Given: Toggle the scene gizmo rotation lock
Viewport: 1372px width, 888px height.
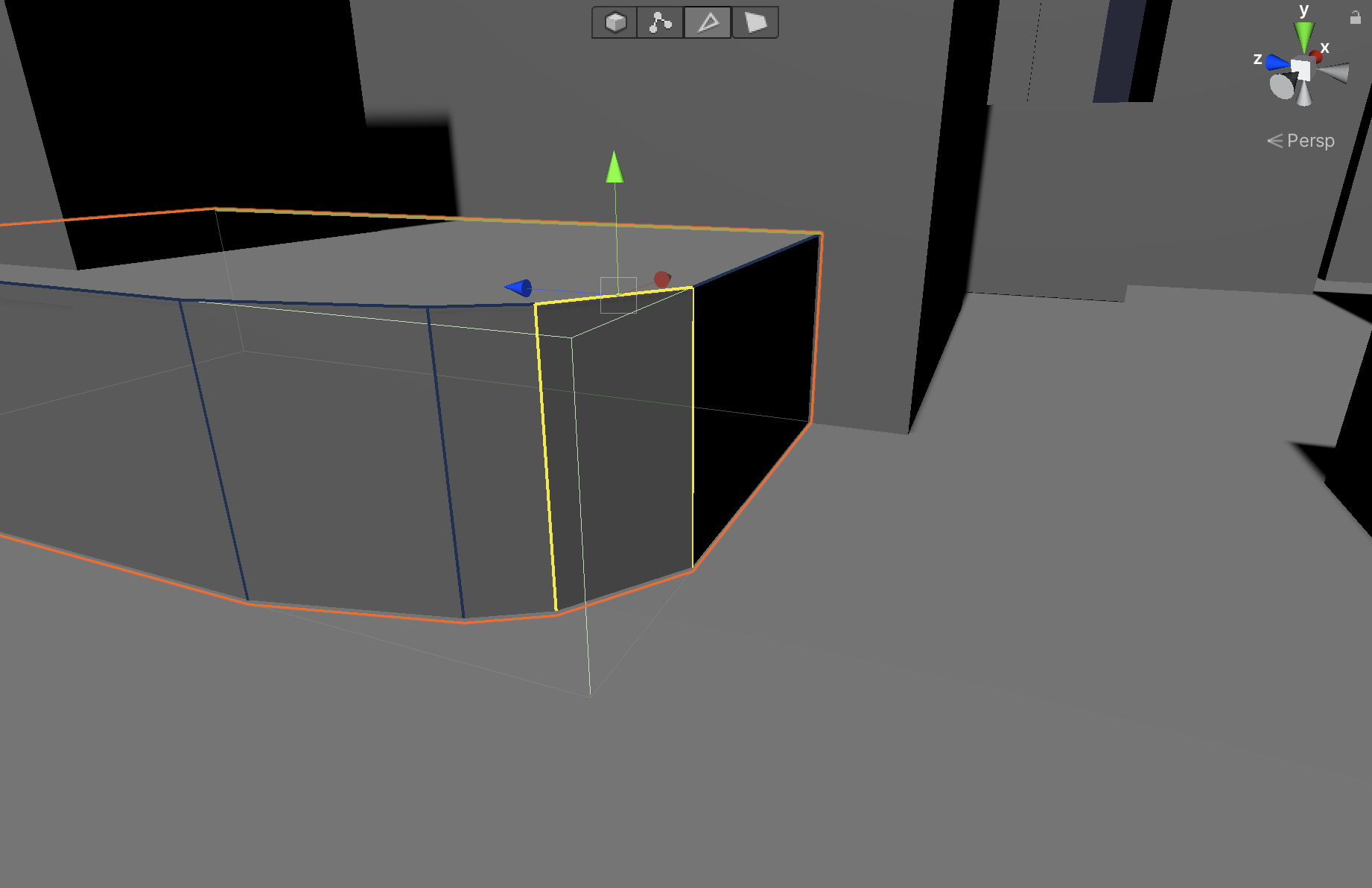Looking at the screenshot, I should point(1355,18).
